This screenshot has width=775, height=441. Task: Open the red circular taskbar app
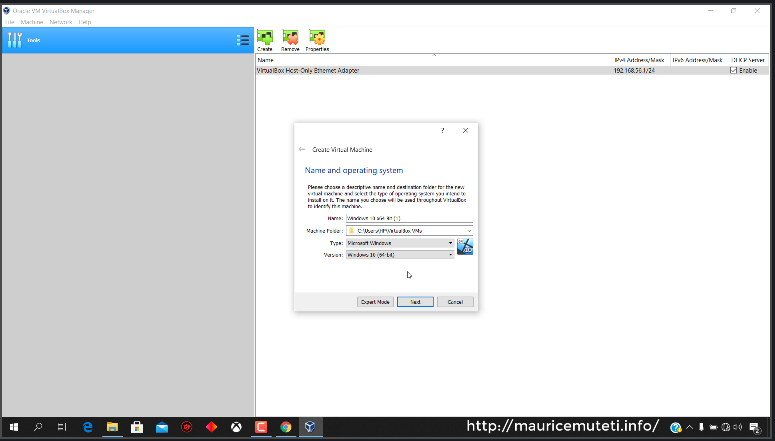coord(186,427)
